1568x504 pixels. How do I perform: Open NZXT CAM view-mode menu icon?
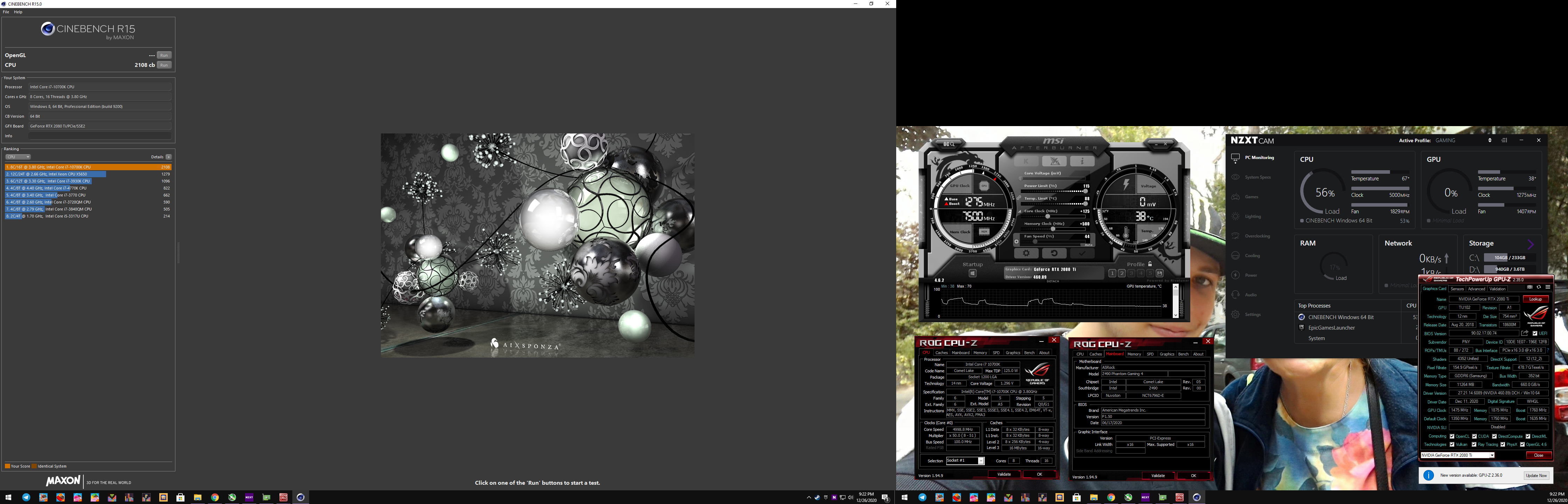(x=1504, y=140)
